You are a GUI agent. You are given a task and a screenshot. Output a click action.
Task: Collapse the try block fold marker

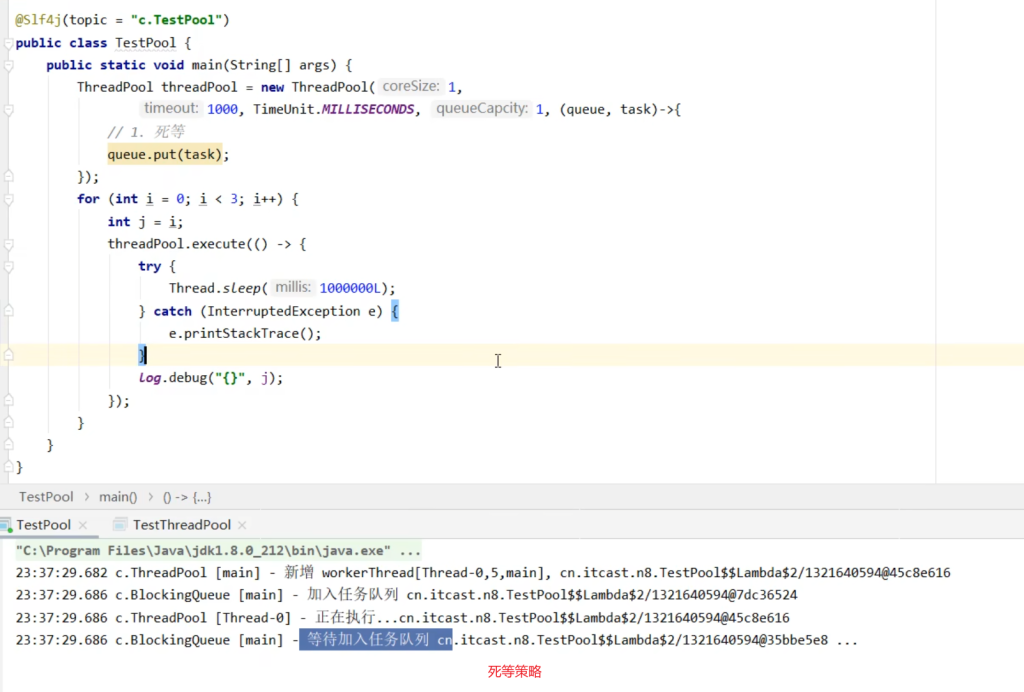8,266
